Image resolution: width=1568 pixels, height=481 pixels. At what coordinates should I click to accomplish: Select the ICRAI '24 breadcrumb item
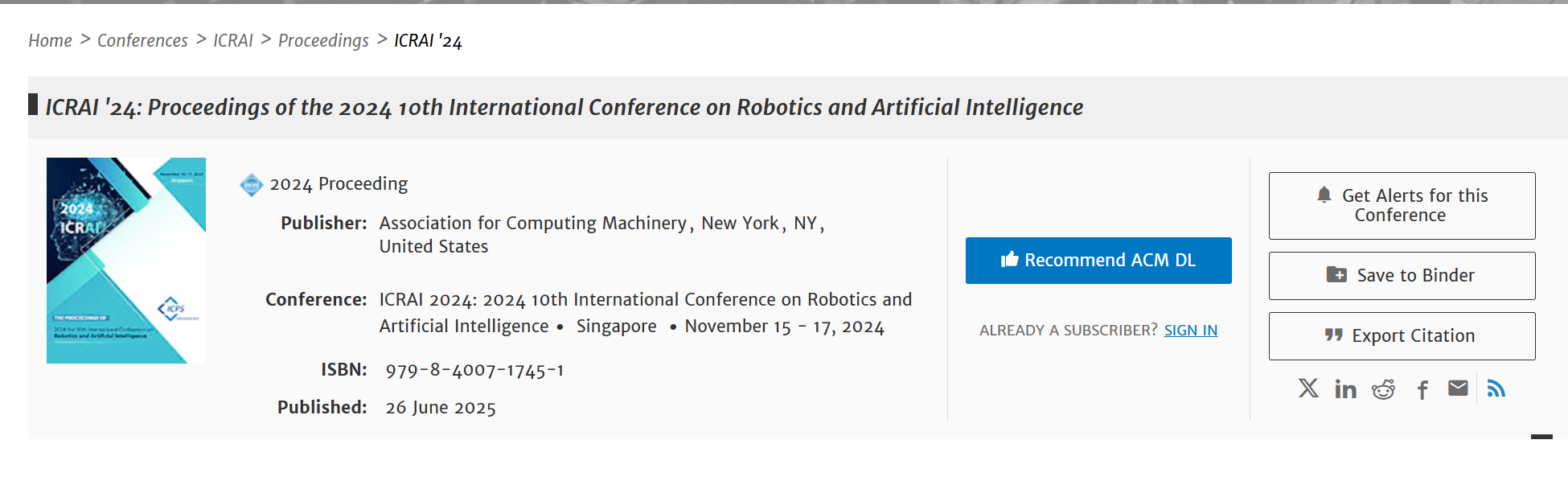click(x=428, y=40)
